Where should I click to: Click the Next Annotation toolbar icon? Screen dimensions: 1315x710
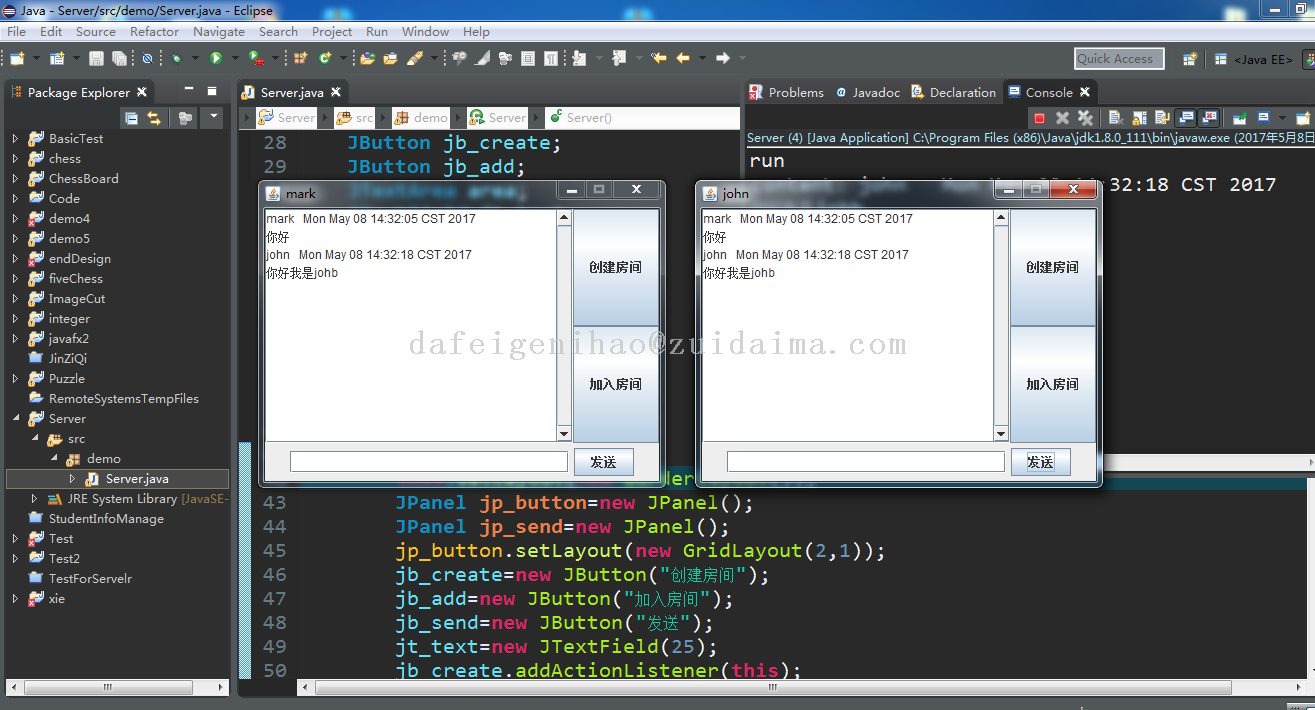pyautogui.click(x=578, y=58)
